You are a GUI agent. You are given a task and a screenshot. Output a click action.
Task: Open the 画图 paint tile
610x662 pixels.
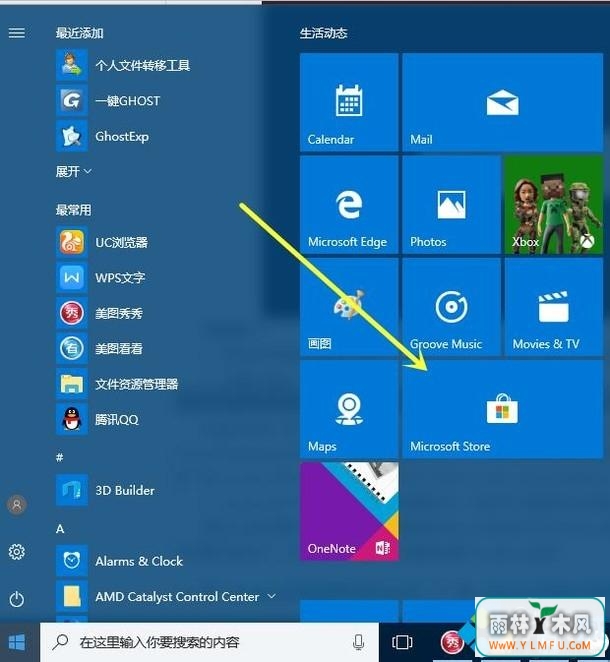(349, 307)
